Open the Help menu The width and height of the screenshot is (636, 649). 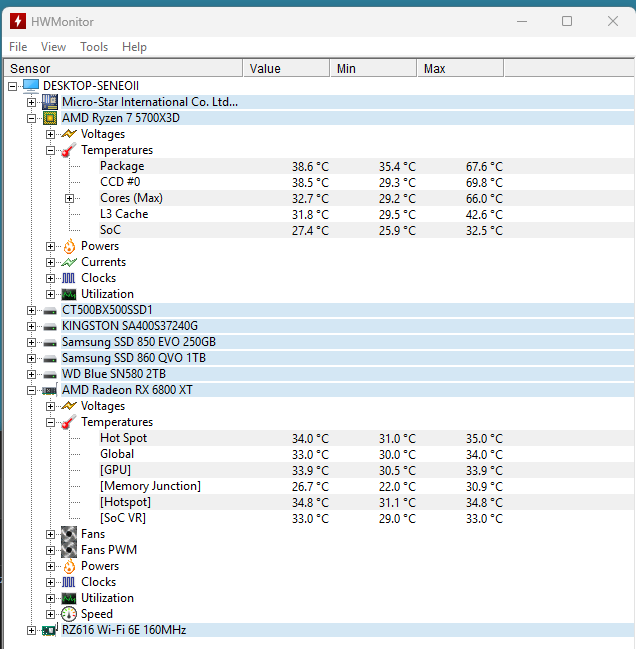(134, 47)
